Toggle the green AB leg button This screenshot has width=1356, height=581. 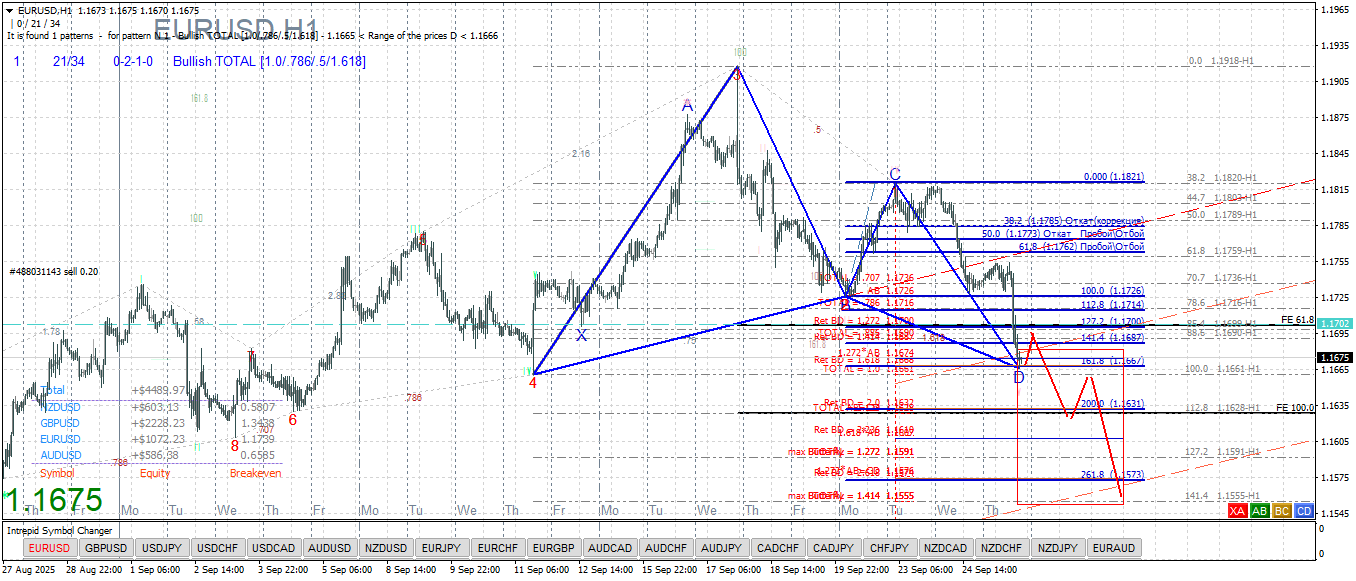coord(1259,511)
